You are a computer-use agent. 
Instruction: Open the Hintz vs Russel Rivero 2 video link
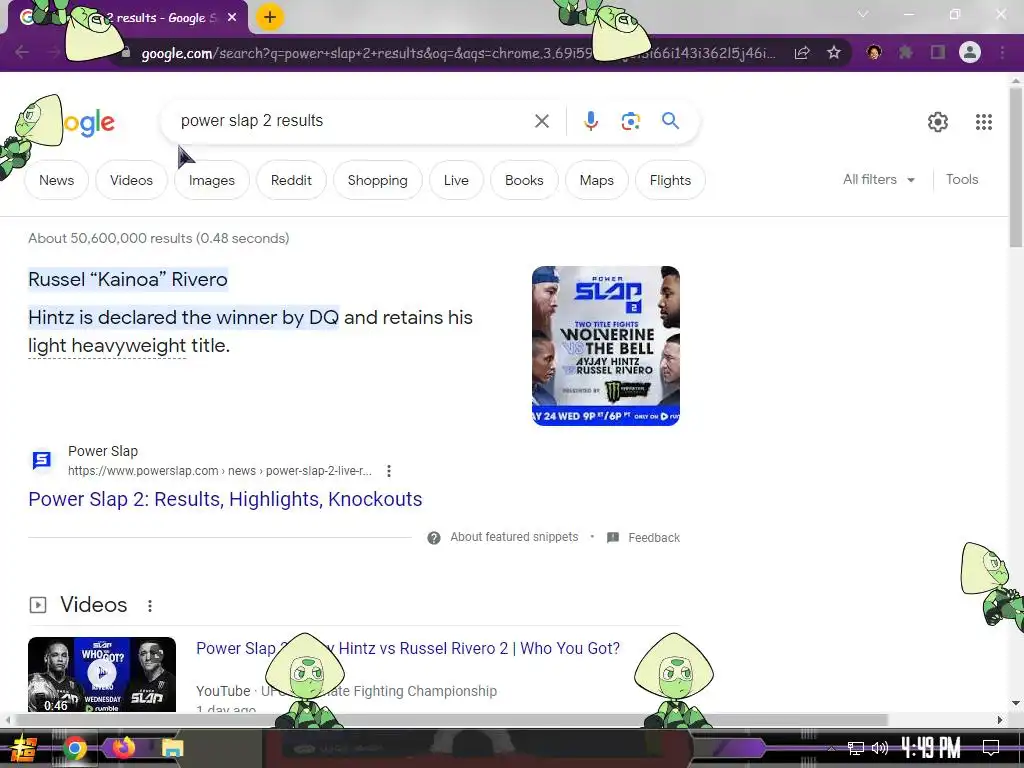[x=408, y=648]
